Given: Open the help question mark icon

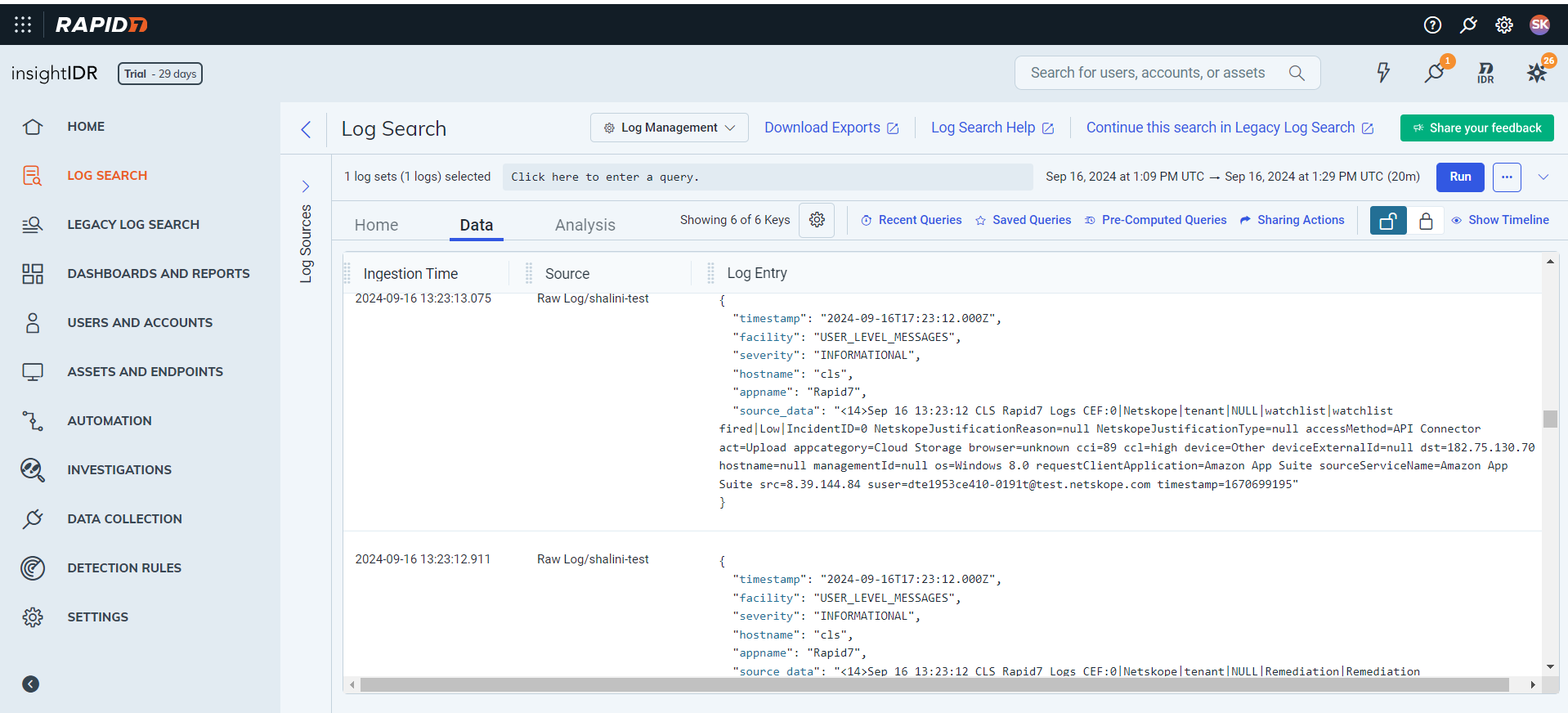Looking at the screenshot, I should click(x=1432, y=25).
